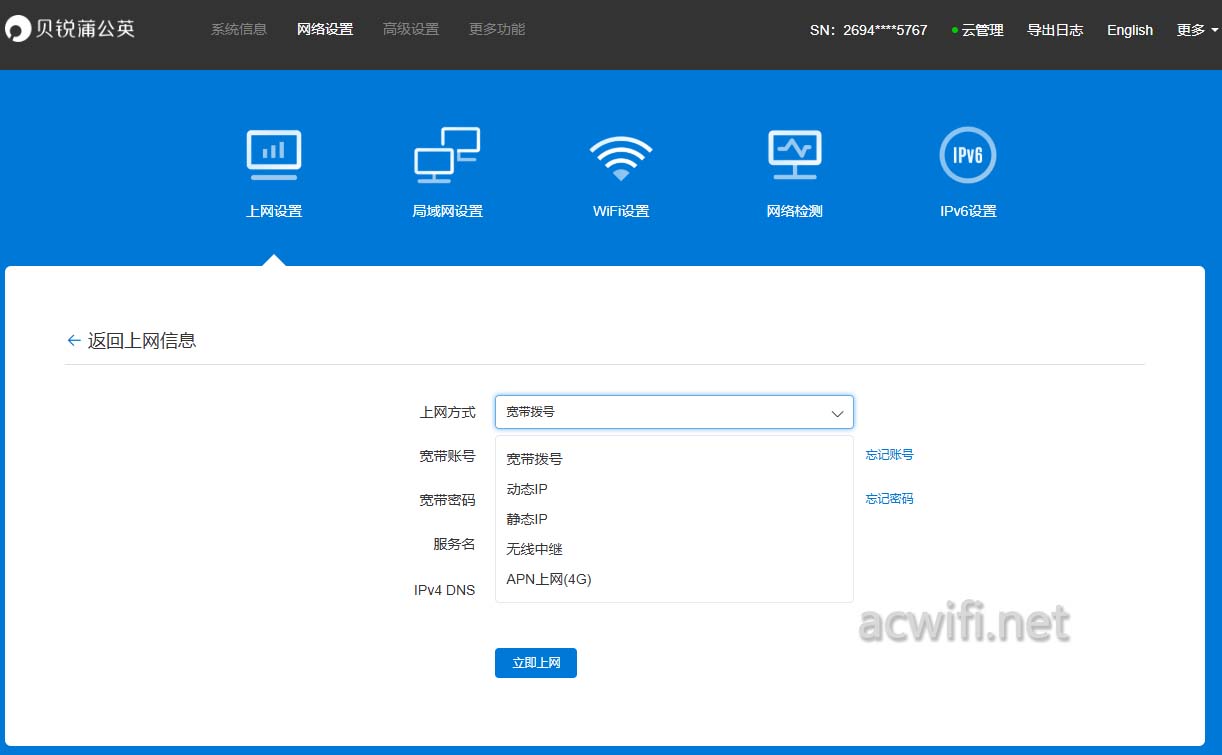Viewport: 1222px width, 755px height.
Task: Open the 高级设置 menu
Action: click(411, 29)
